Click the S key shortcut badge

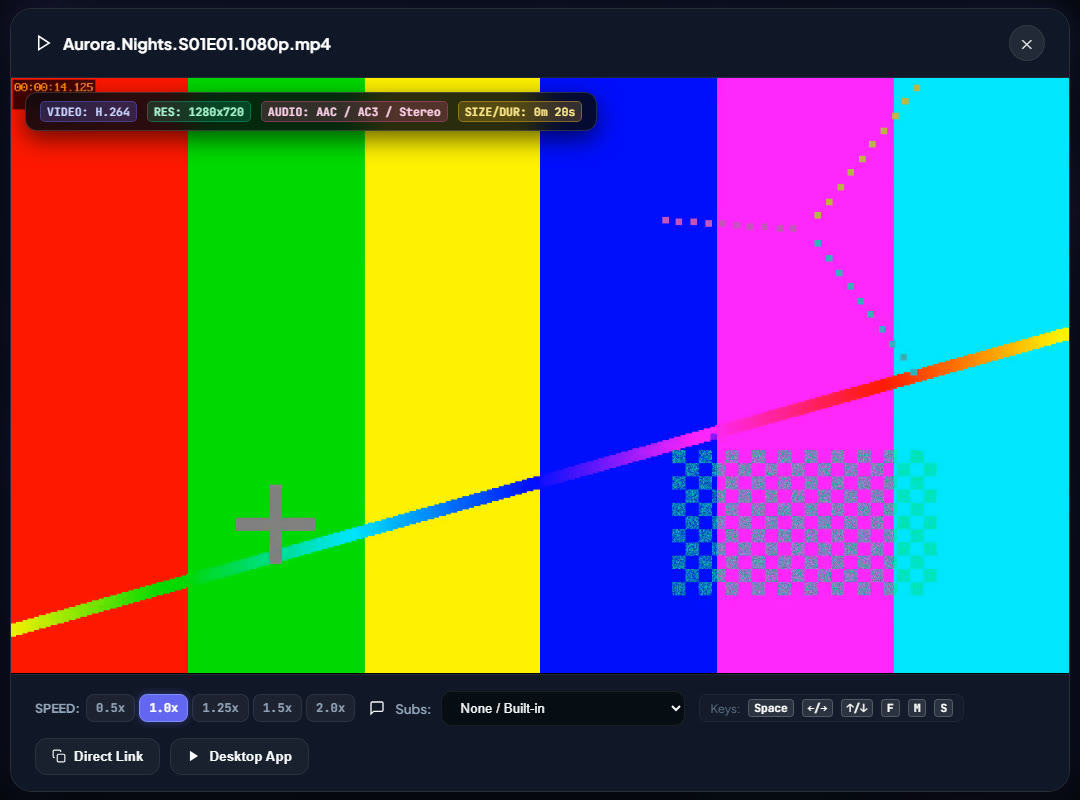tap(944, 708)
